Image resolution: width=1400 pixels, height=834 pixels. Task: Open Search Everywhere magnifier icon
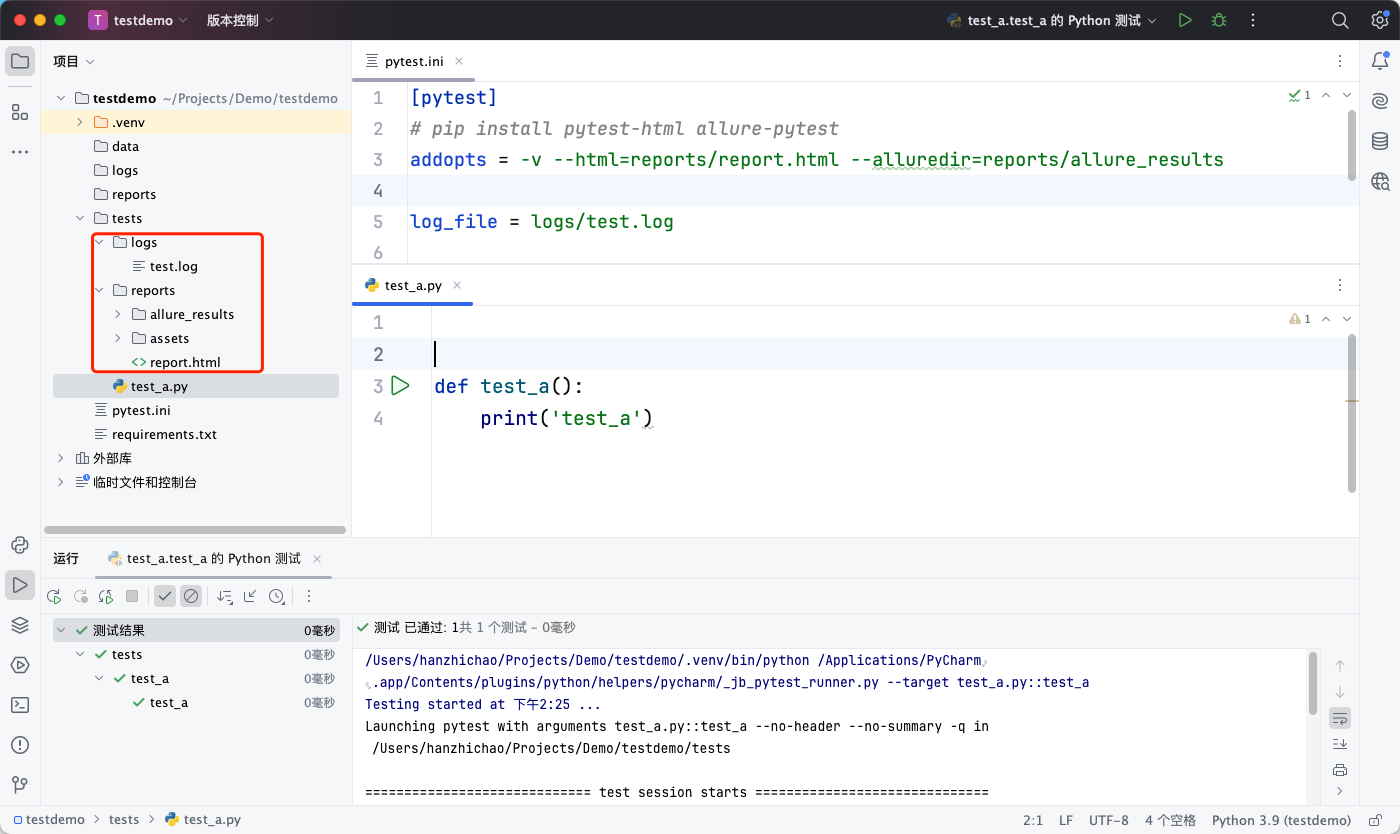point(1340,20)
